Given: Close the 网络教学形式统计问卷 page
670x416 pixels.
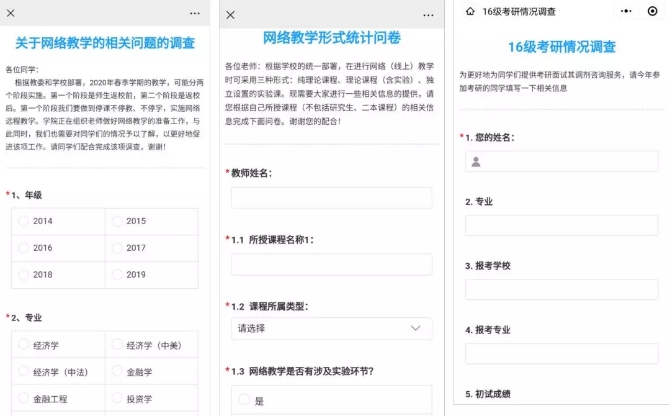Looking at the screenshot, I should [x=230, y=15].
